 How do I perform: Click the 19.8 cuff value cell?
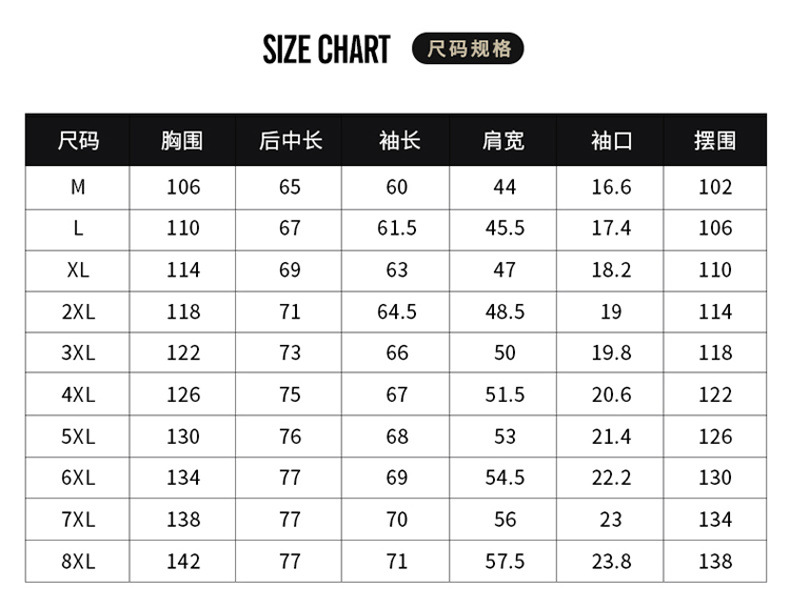611,353
